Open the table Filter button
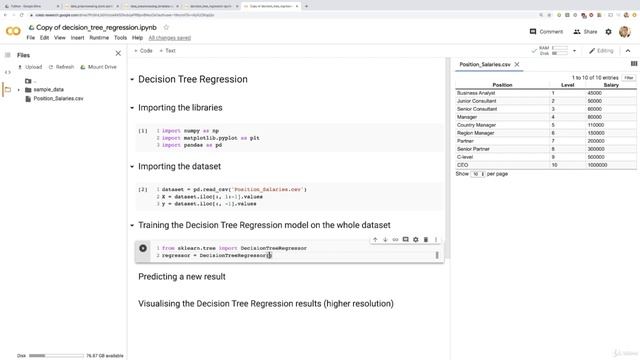The image size is (640, 360). [629, 78]
